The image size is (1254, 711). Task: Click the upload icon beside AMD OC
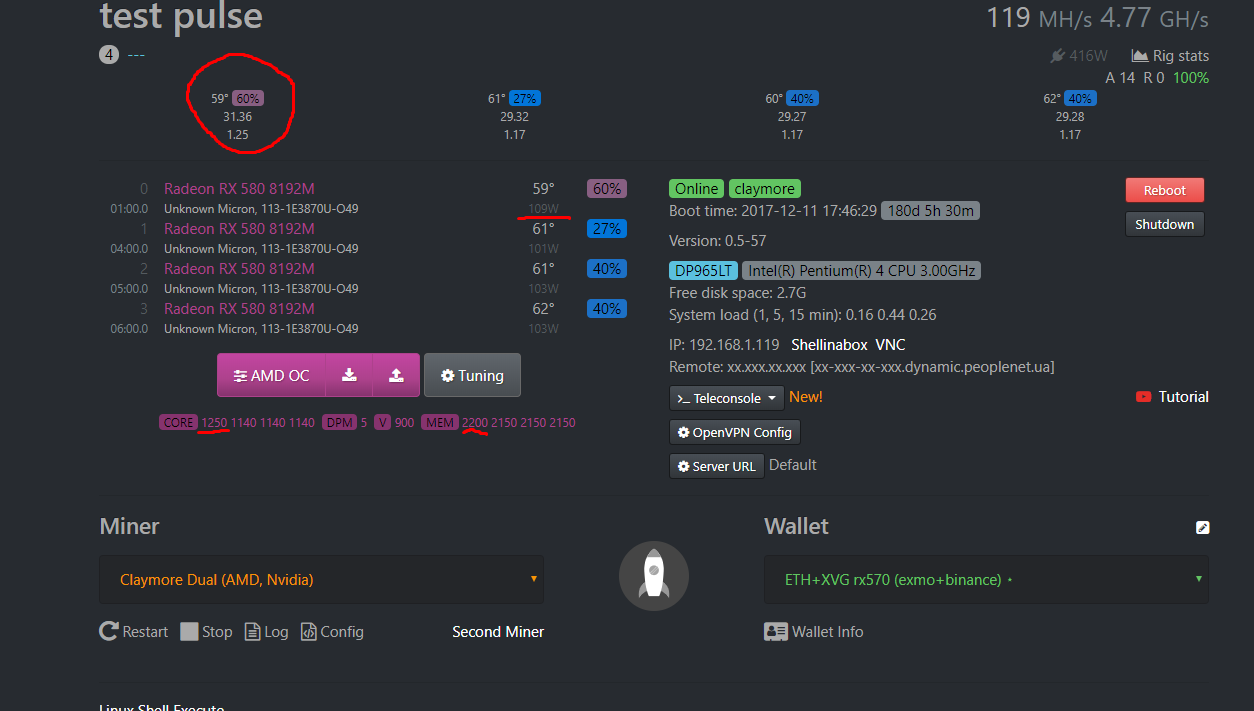[396, 375]
